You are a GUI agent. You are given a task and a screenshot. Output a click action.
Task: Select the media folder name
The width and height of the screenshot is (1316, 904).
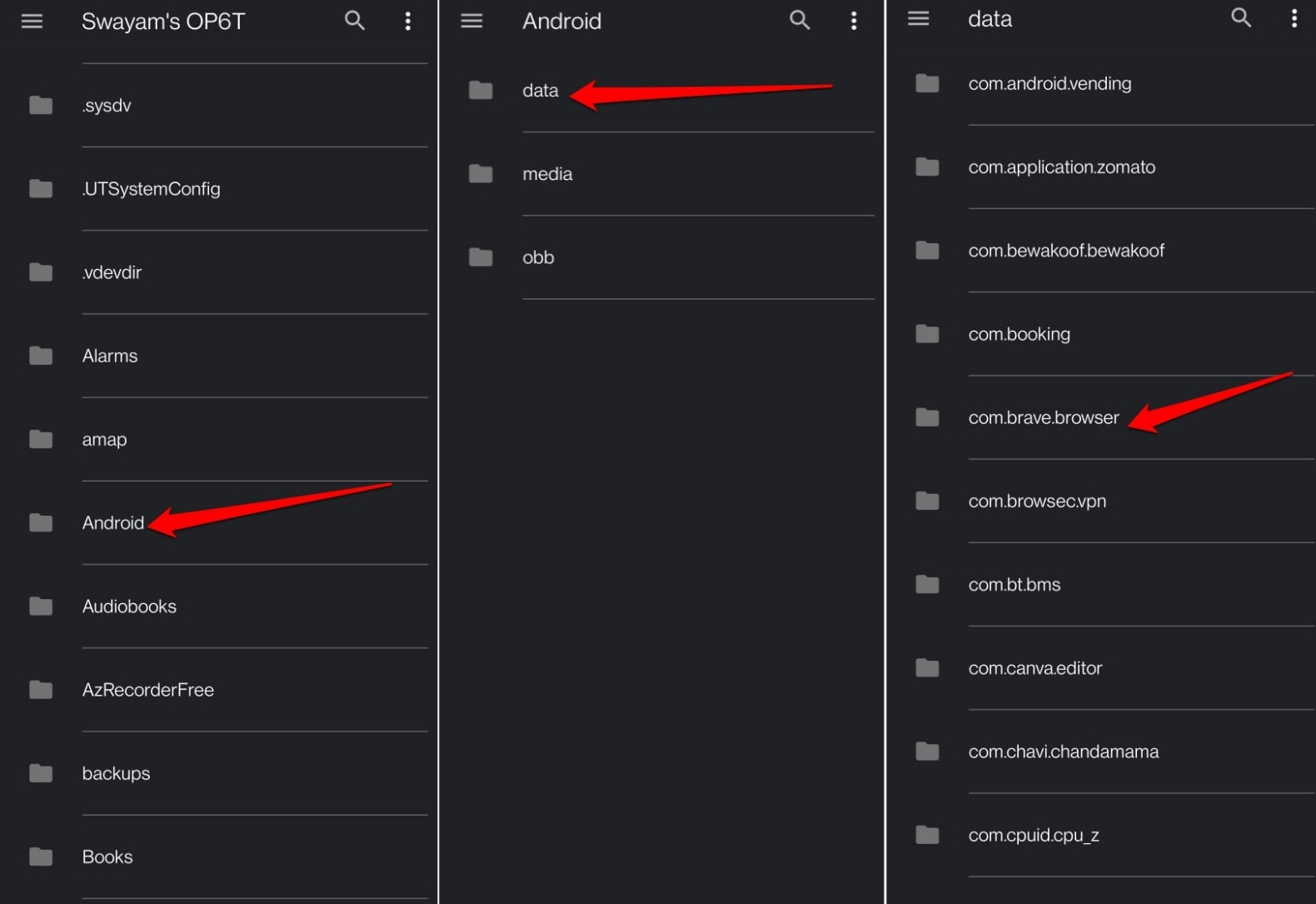[x=547, y=174]
